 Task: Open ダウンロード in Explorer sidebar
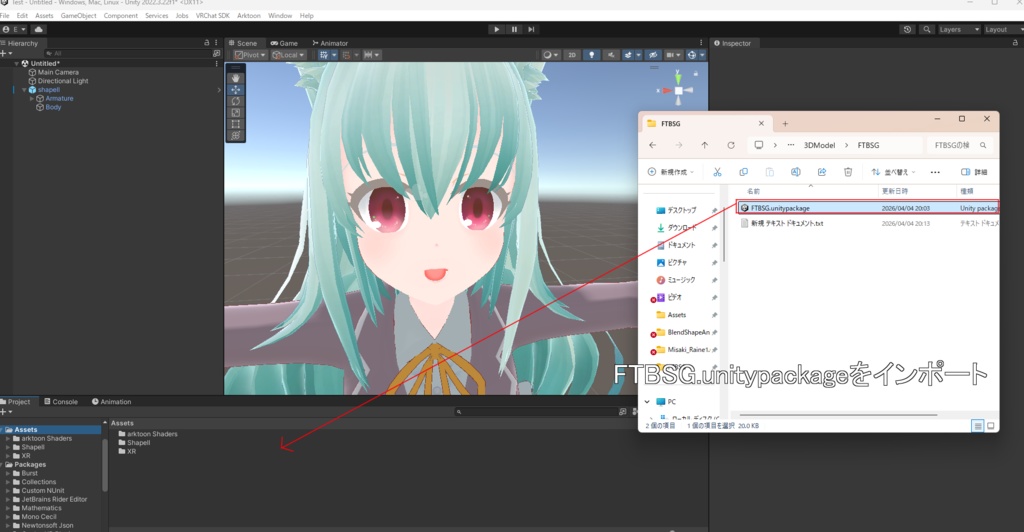[x=677, y=228]
